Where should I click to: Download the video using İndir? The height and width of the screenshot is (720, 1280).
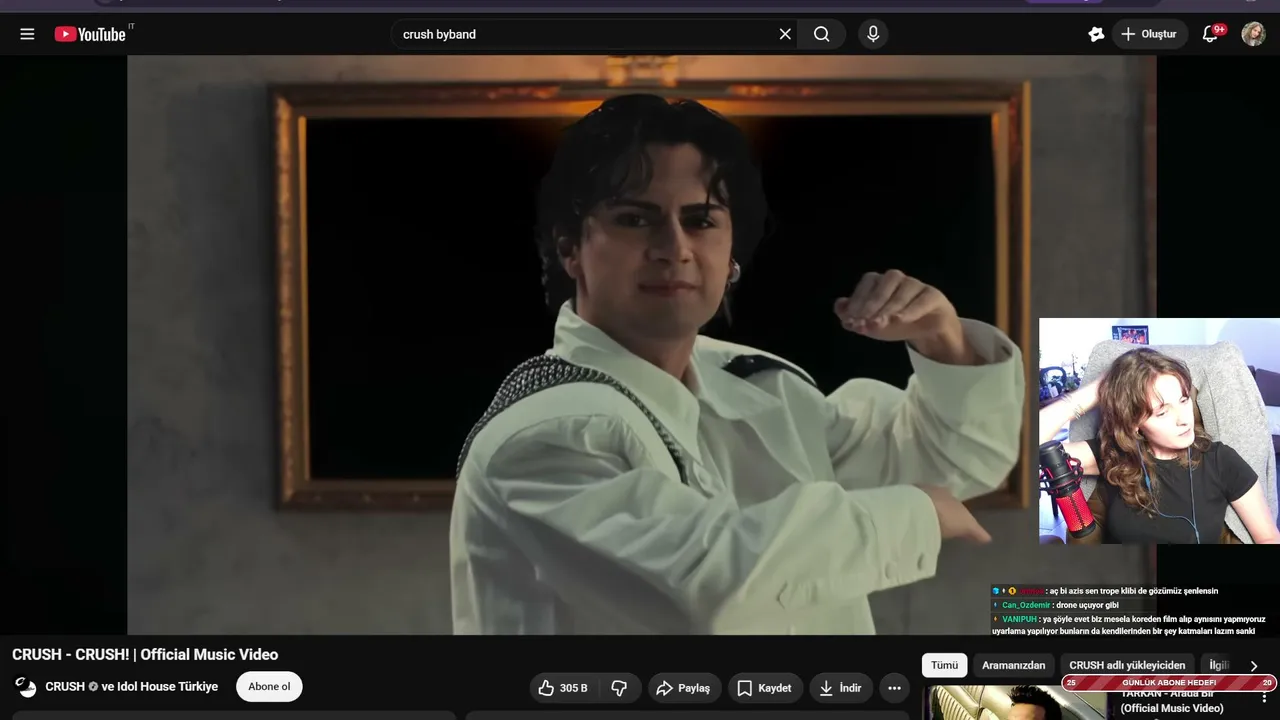(840, 688)
